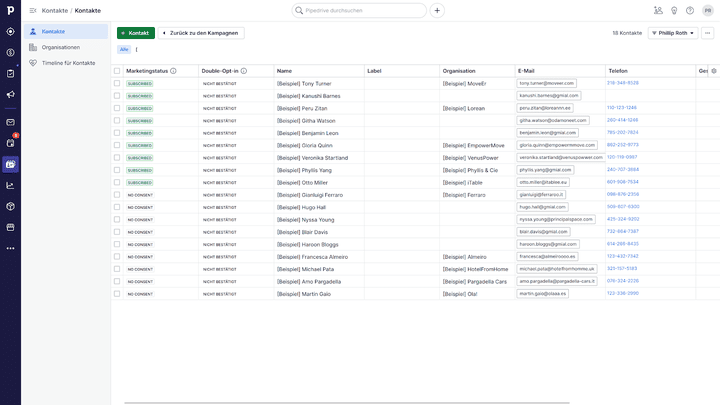Open the three-dot more actions button

pyautogui.click(x=707, y=33)
